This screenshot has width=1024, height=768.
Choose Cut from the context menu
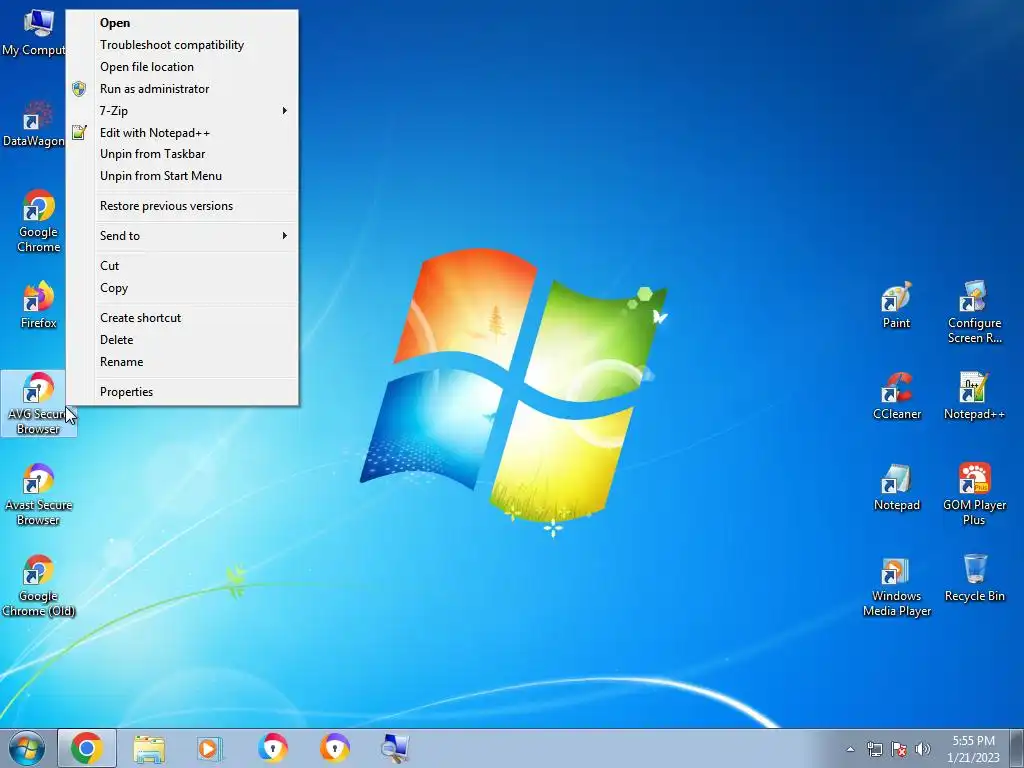(x=182, y=266)
